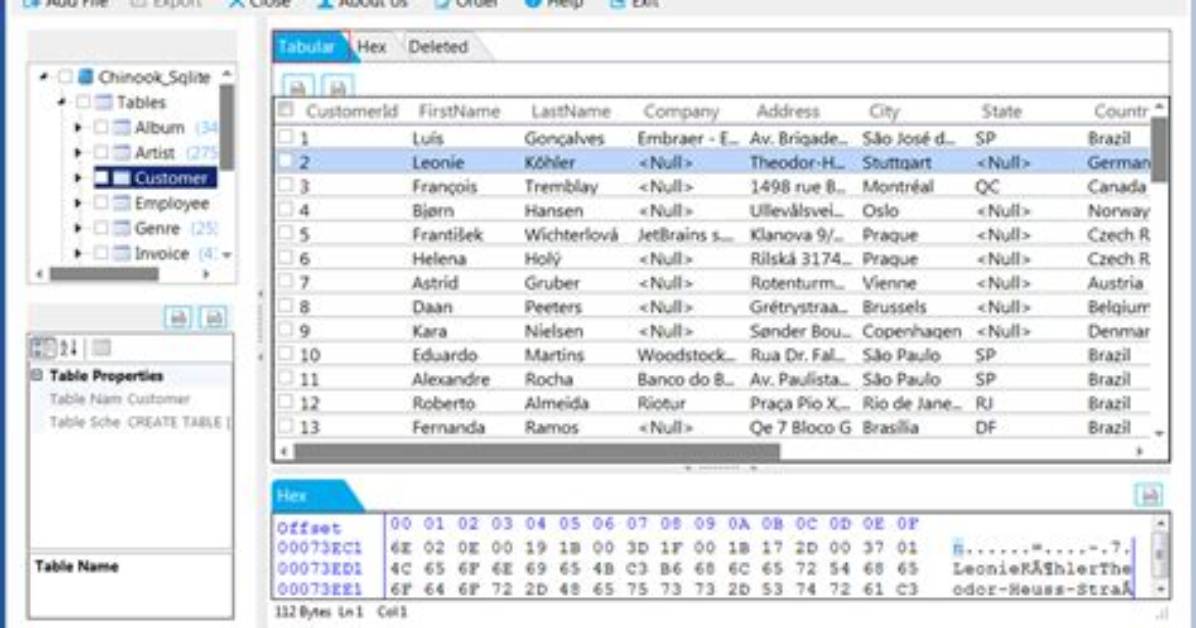Click the Chinook_Sqlite database icon
The height and width of the screenshot is (628, 1196).
[x=85, y=77]
